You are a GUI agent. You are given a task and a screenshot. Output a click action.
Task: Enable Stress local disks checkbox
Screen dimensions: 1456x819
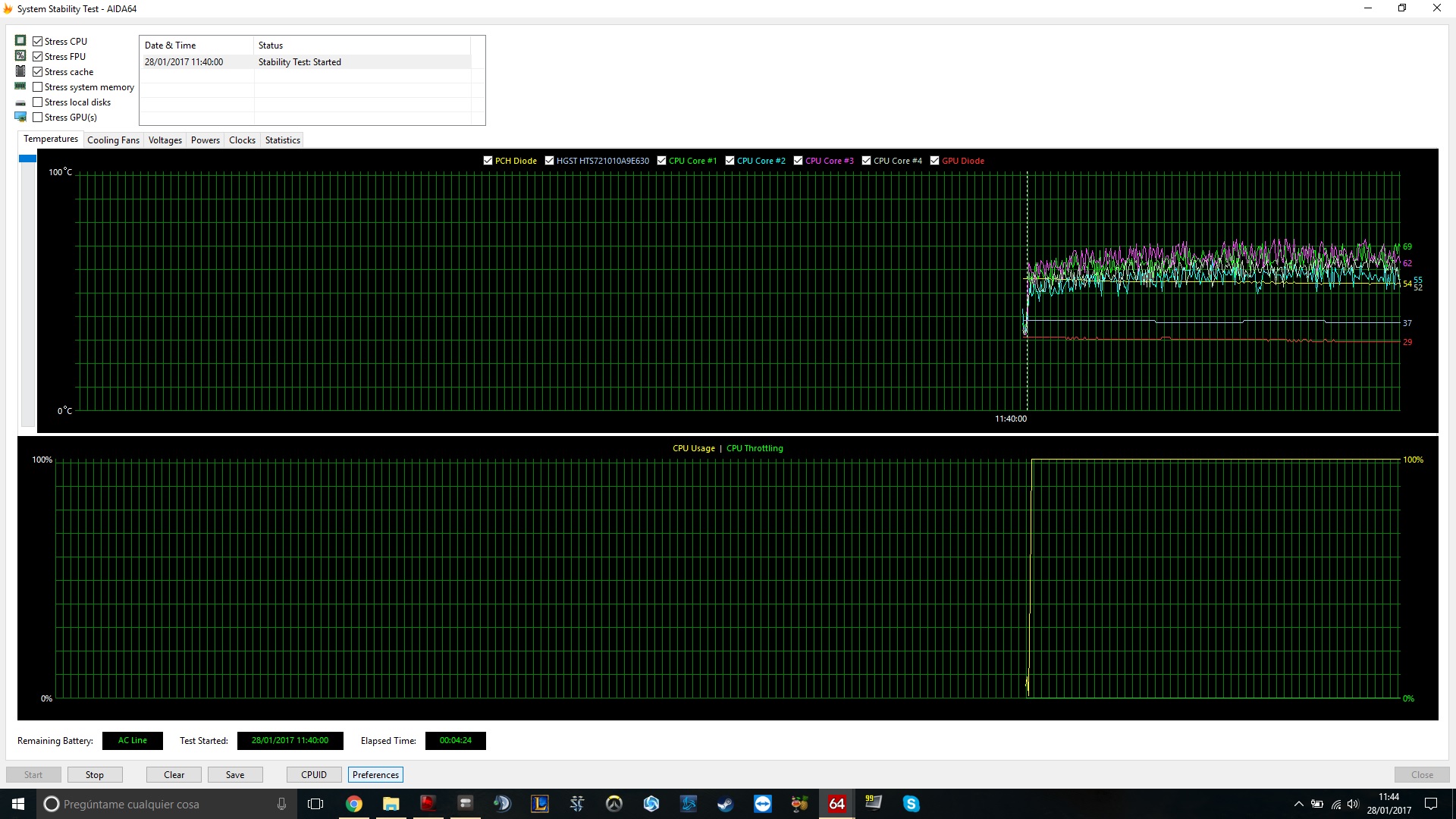pos(38,102)
